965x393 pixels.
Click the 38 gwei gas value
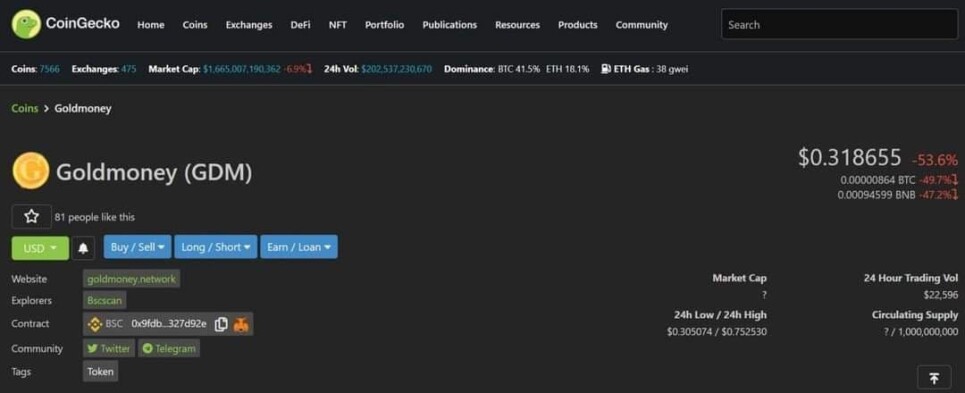(x=672, y=69)
